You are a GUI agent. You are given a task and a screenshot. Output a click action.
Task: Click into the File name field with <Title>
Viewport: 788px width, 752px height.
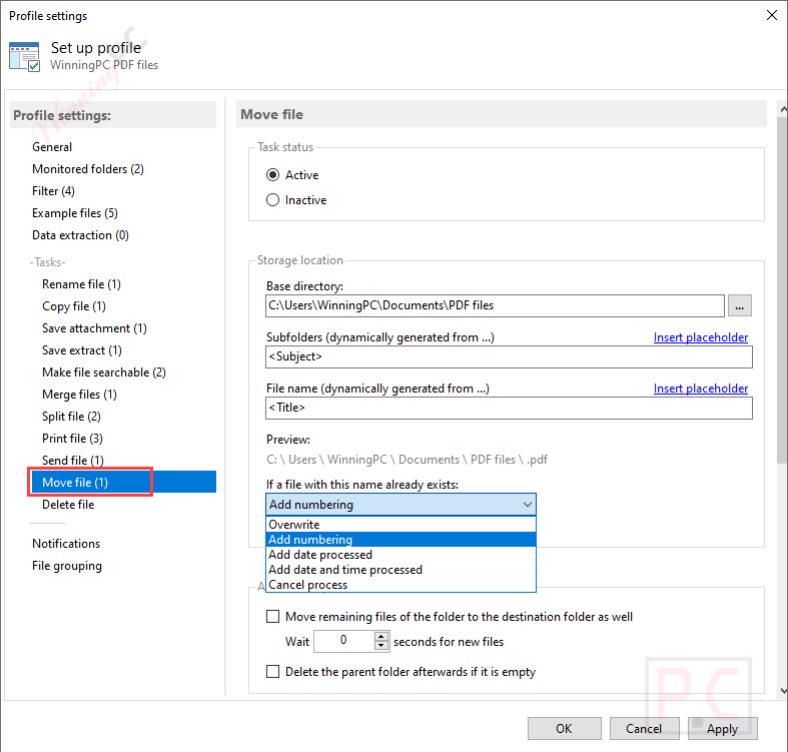(509, 408)
